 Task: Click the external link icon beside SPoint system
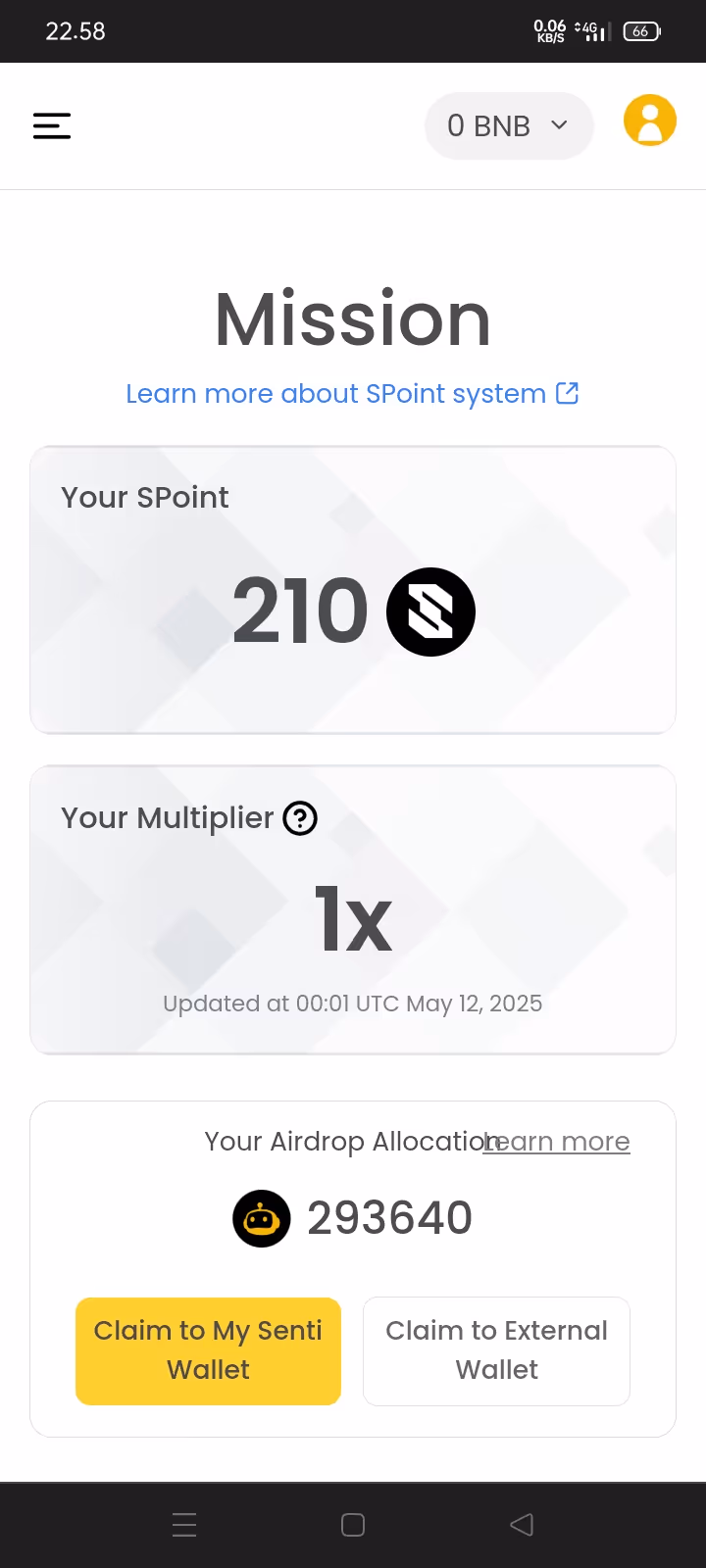coord(567,393)
